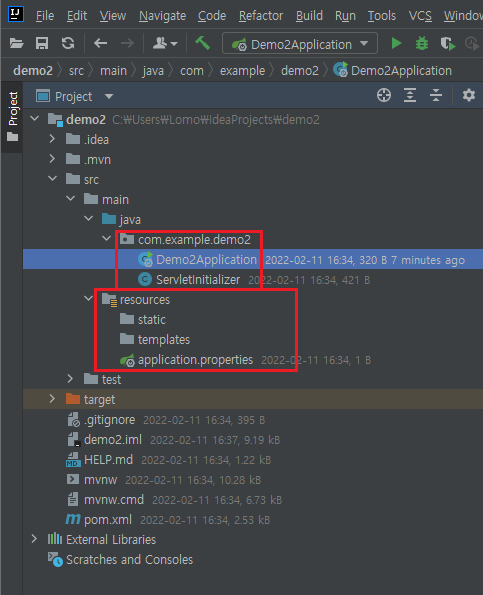Screen dimensions: 483x595
Task: Open the Run menu
Action: tap(345, 16)
